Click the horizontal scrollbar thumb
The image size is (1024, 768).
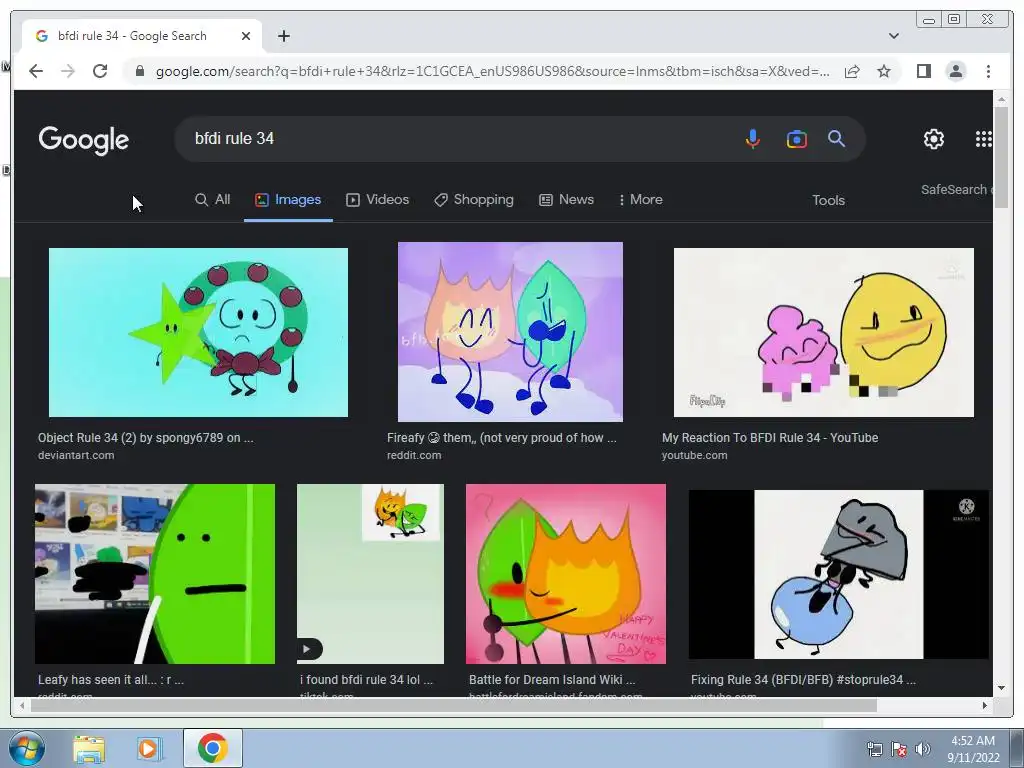(453, 705)
